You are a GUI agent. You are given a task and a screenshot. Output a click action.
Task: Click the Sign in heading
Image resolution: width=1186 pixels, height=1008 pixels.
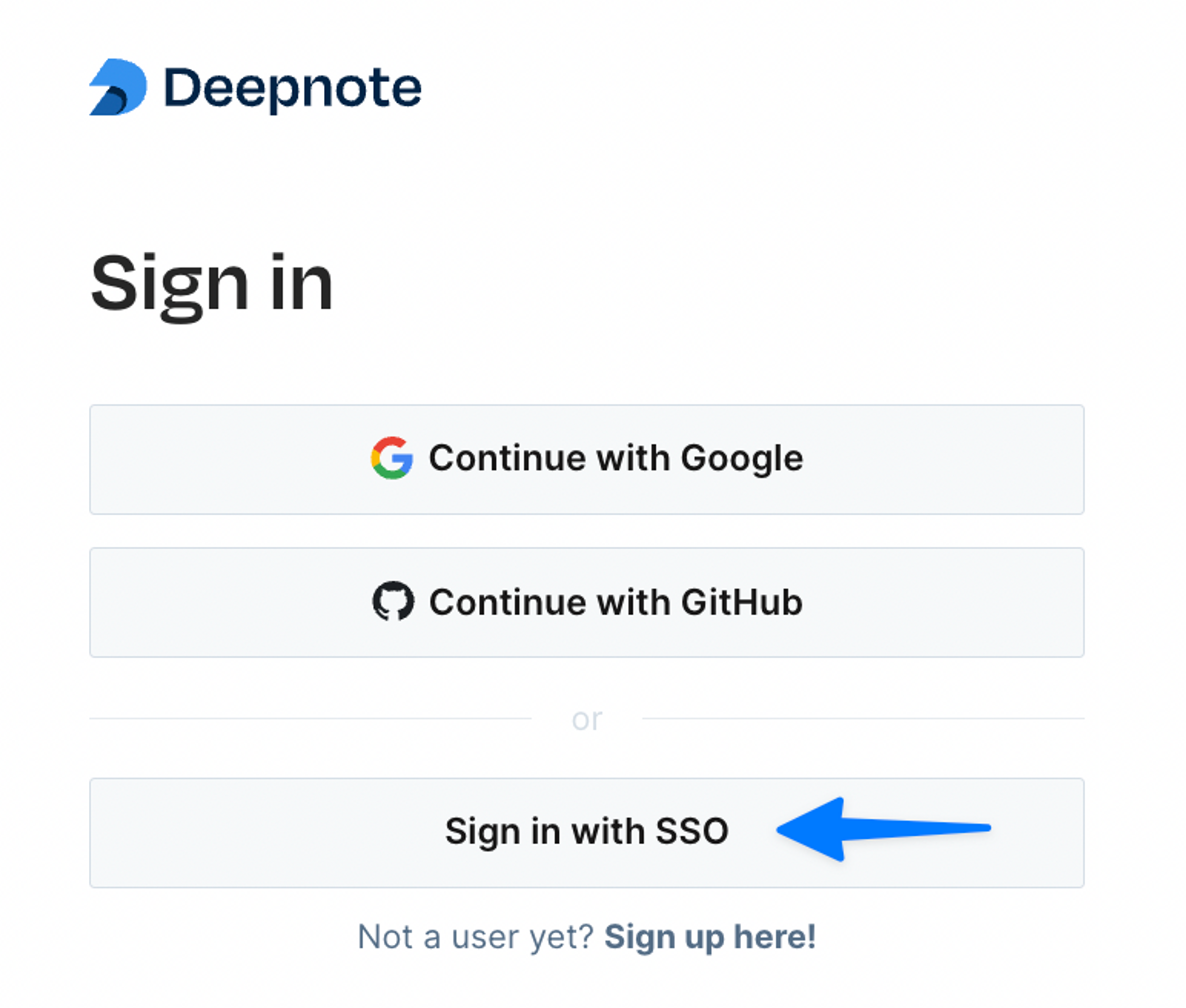coord(212,284)
